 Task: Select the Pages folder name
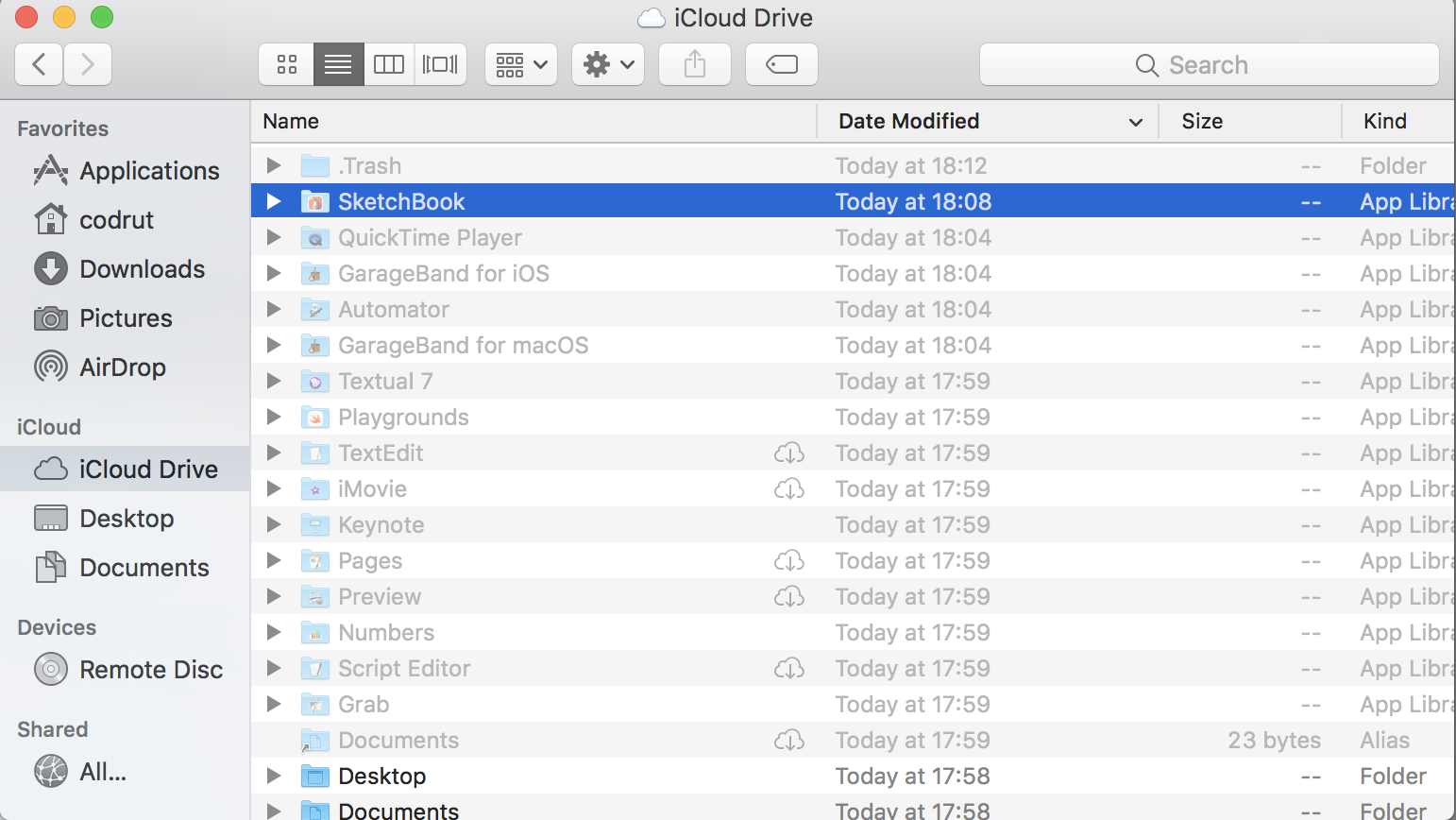370,561
